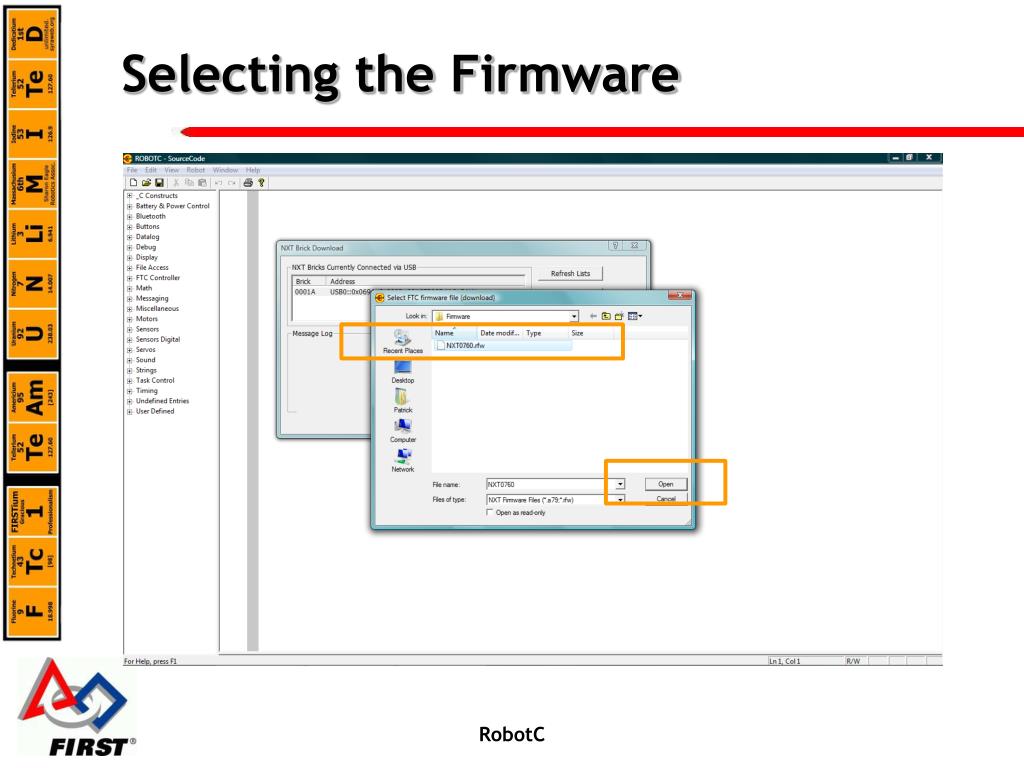1024x768 pixels.
Task: Click the Undo arrow toolbar icon
Action: 218,183
